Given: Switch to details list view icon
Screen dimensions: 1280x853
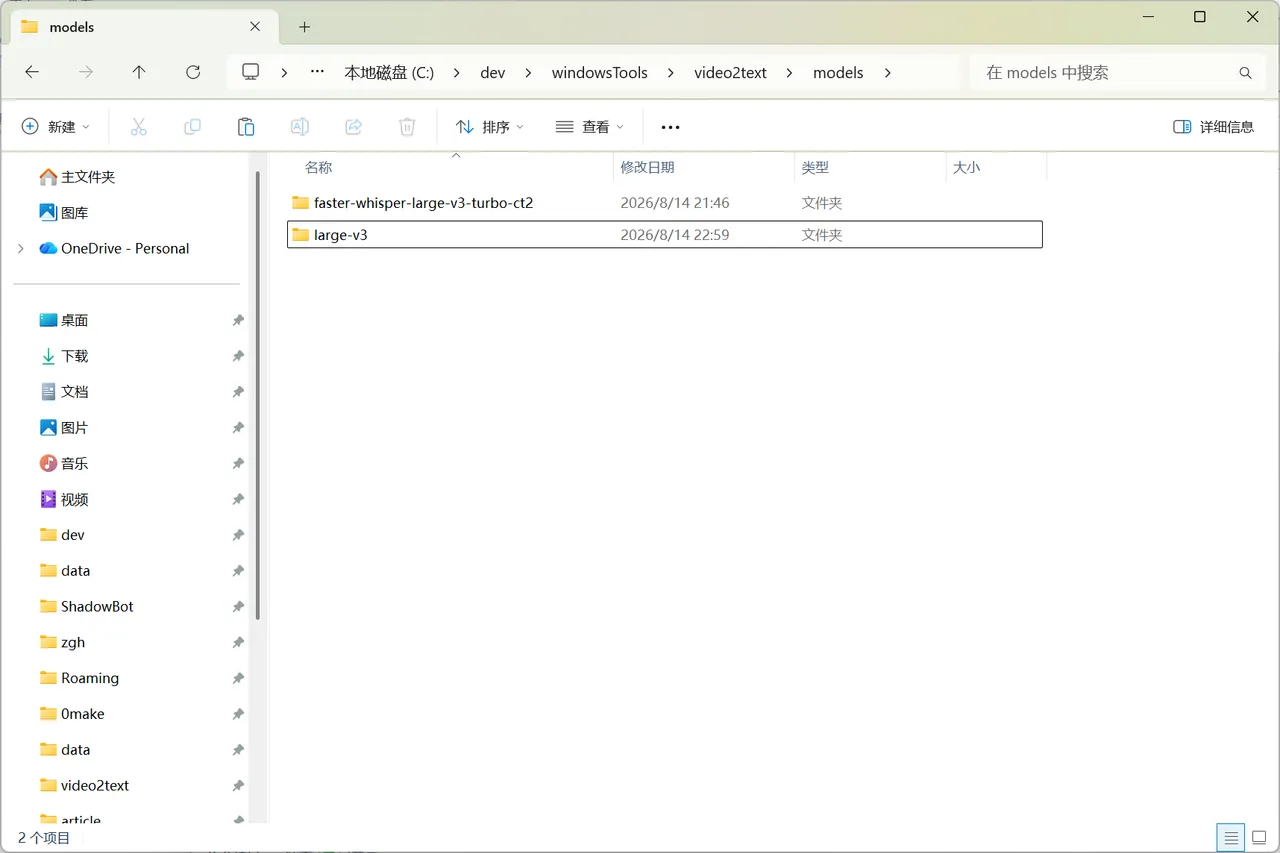Looking at the screenshot, I should (x=1231, y=837).
